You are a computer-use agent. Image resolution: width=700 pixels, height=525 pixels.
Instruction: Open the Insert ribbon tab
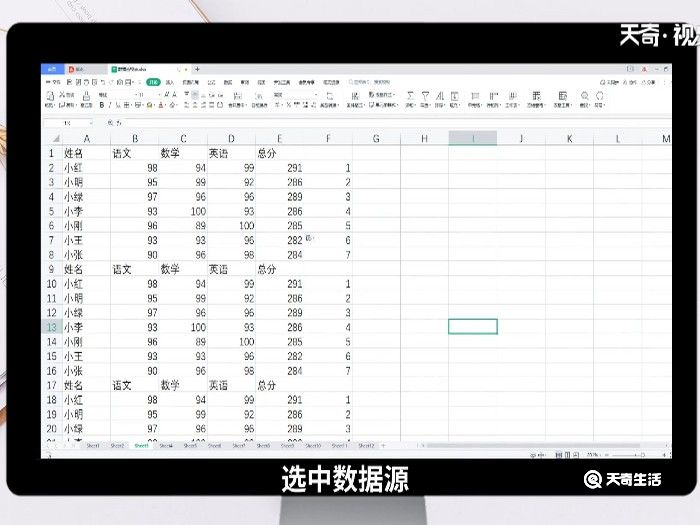[x=170, y=82]
